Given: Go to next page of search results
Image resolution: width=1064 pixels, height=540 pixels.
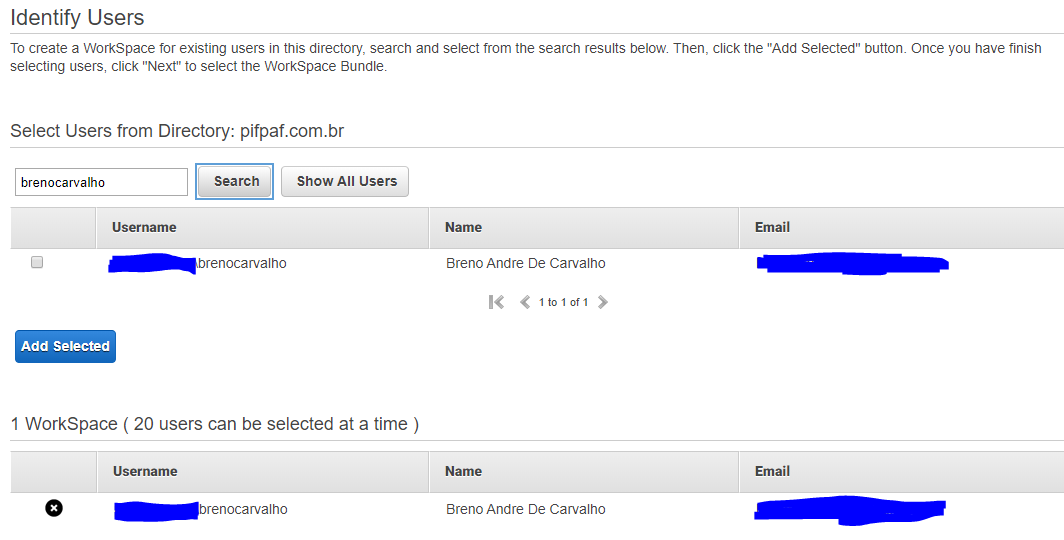Looking at the screenshot, I should pos(603,302).
